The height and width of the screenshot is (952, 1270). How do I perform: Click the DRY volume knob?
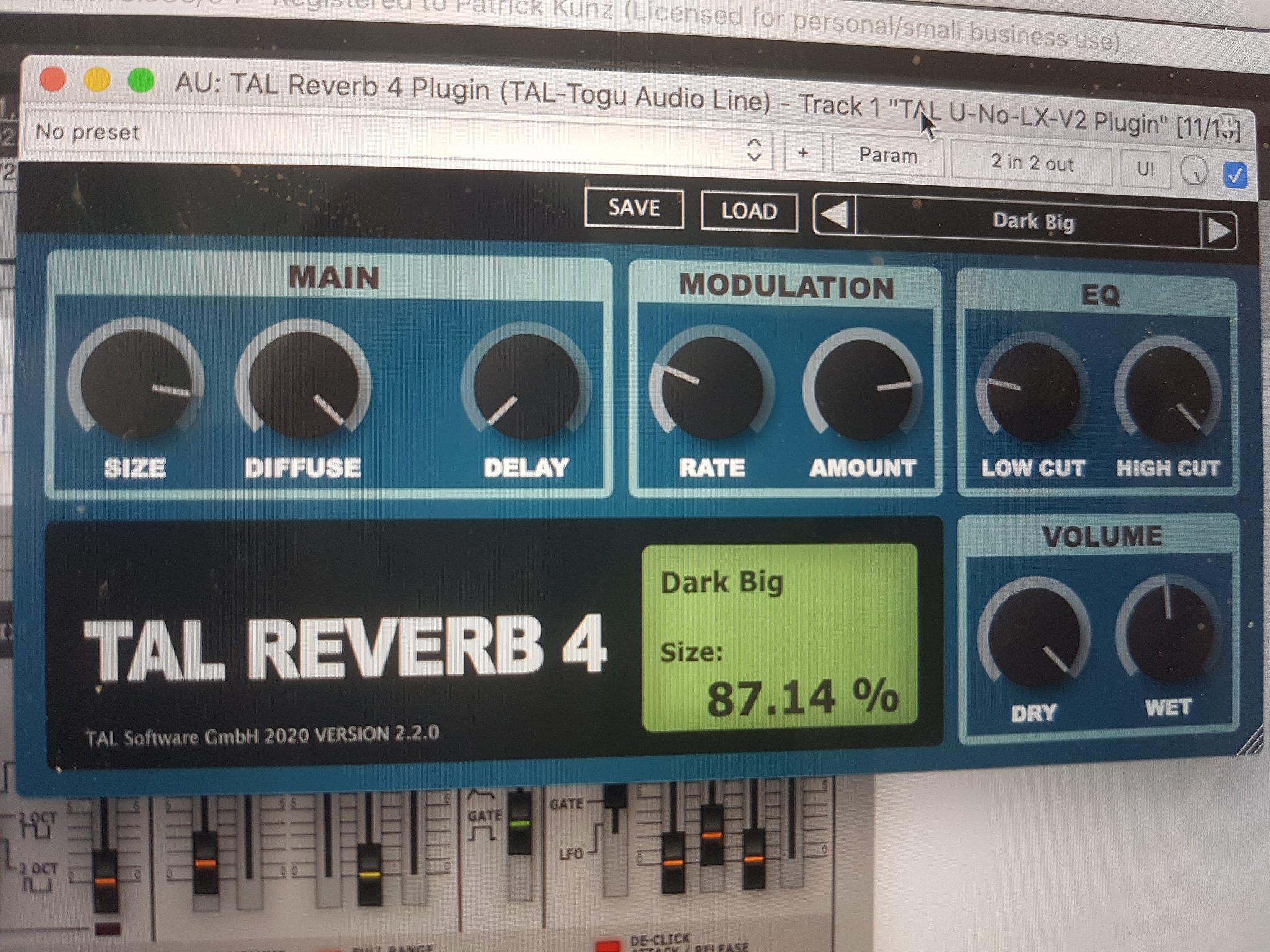[x=1034, y=637]
